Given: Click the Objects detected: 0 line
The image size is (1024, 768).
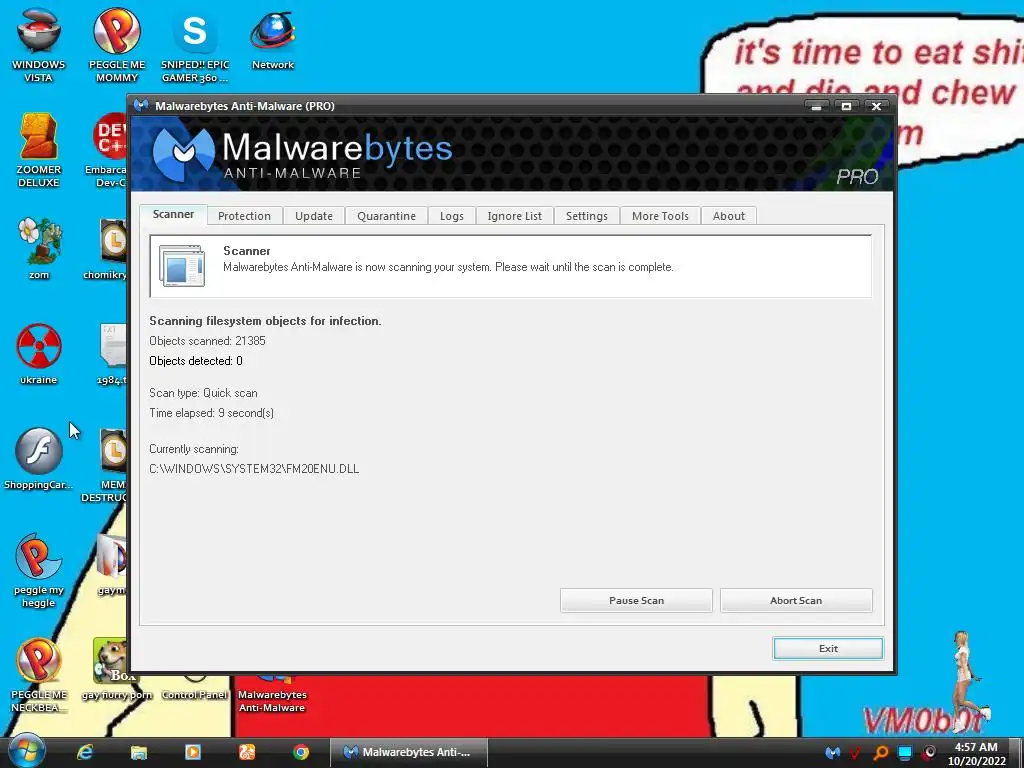Looking at the screenshot, I should (196, 360).
